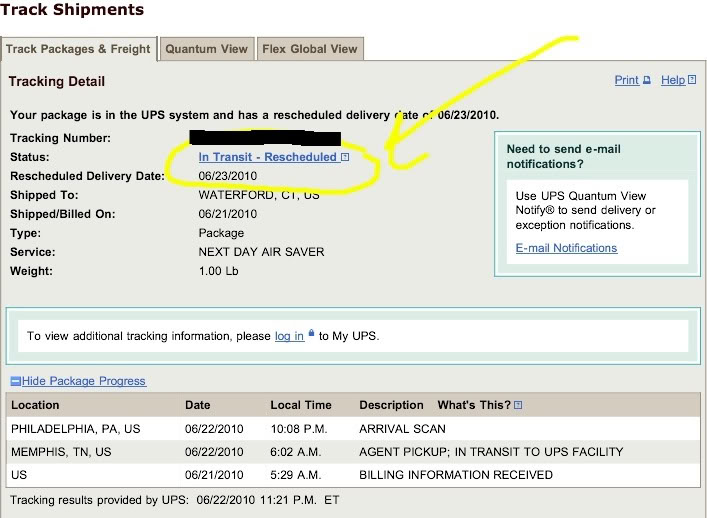This screenshot has width=707, height=518.
Task: Click the 06/21/2010 date in progress table
Action: tap(214, 475)
